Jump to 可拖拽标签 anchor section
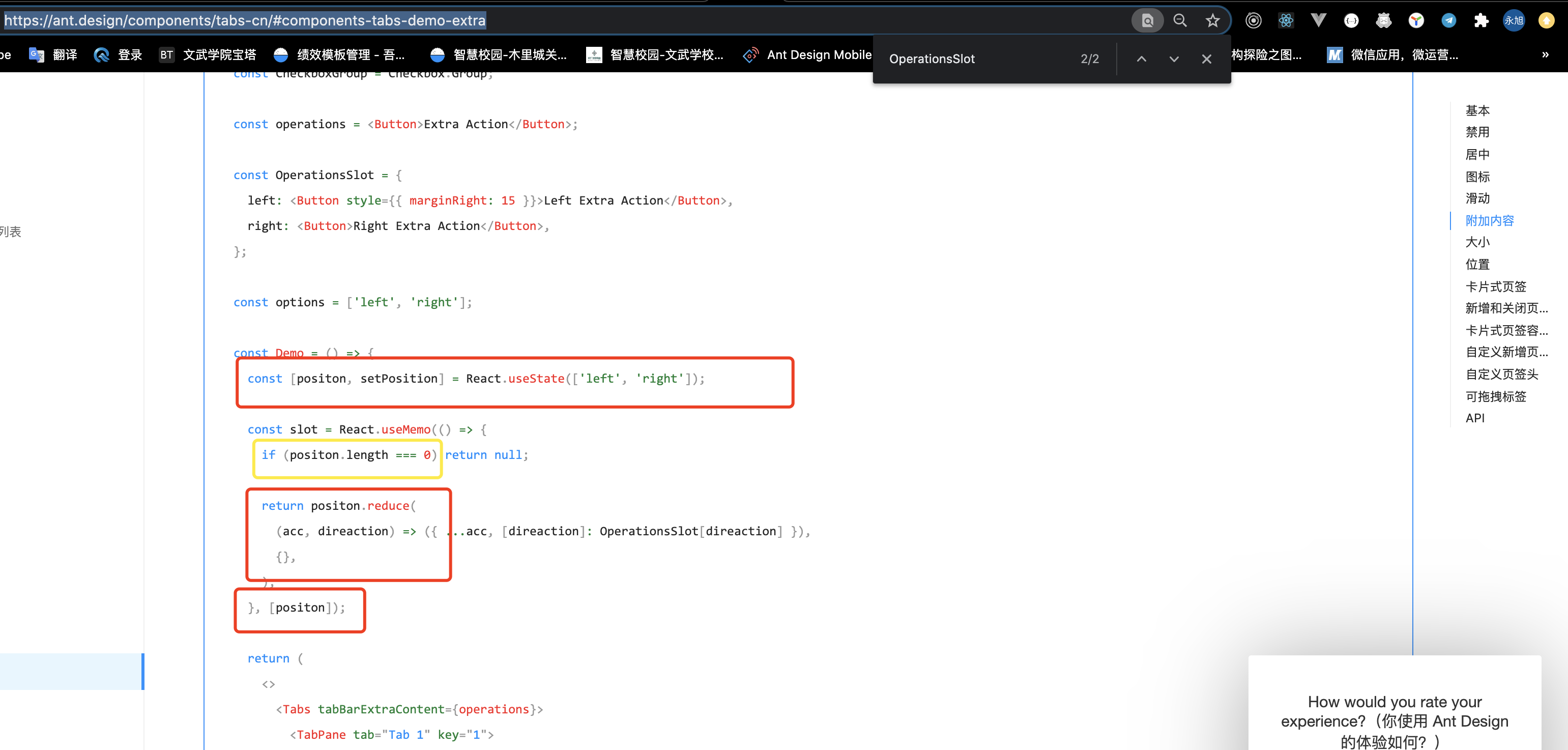This screenshot has height=750, width=1568. [x=1496, y=396]
